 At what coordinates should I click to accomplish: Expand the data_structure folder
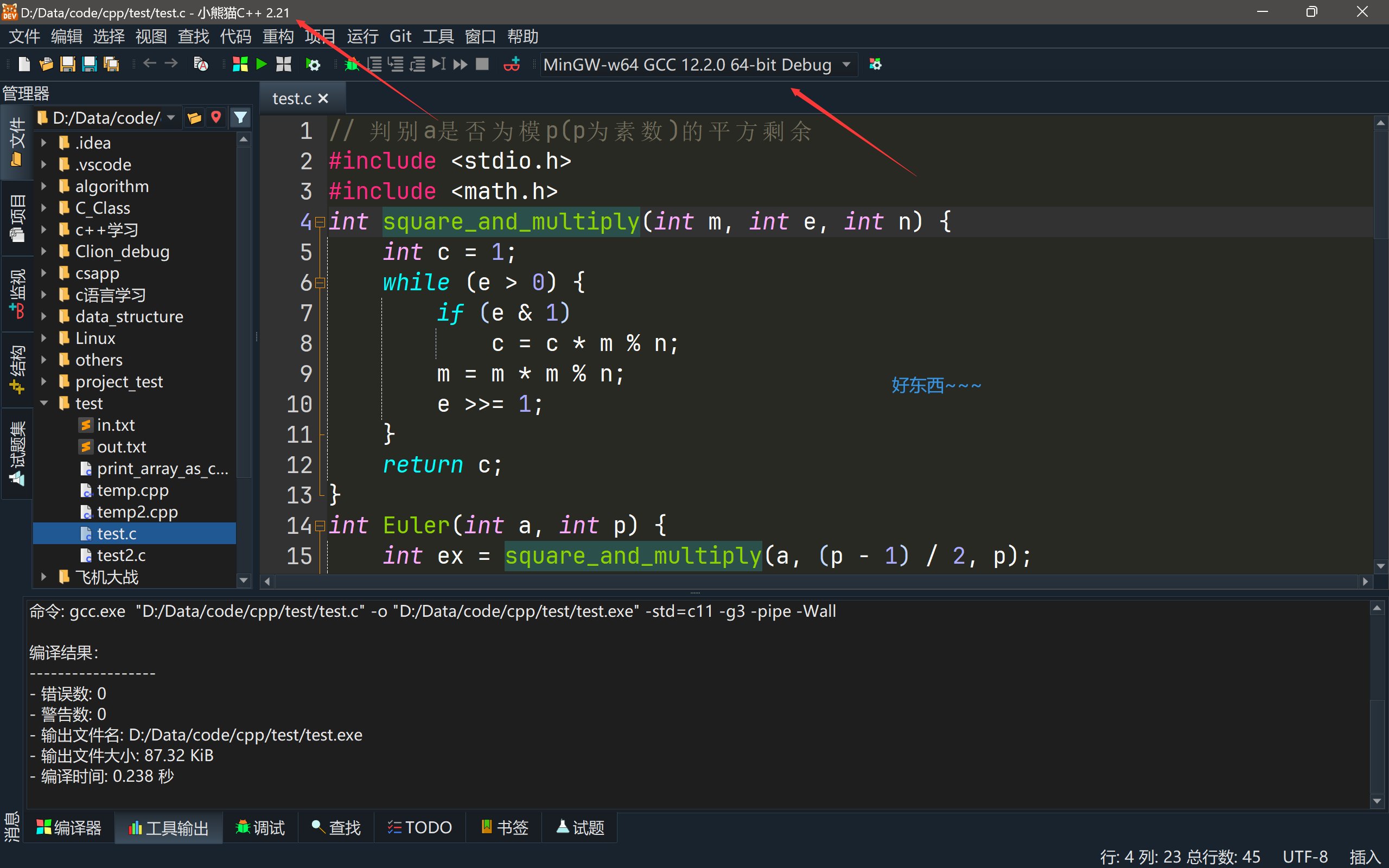(43, 316)
